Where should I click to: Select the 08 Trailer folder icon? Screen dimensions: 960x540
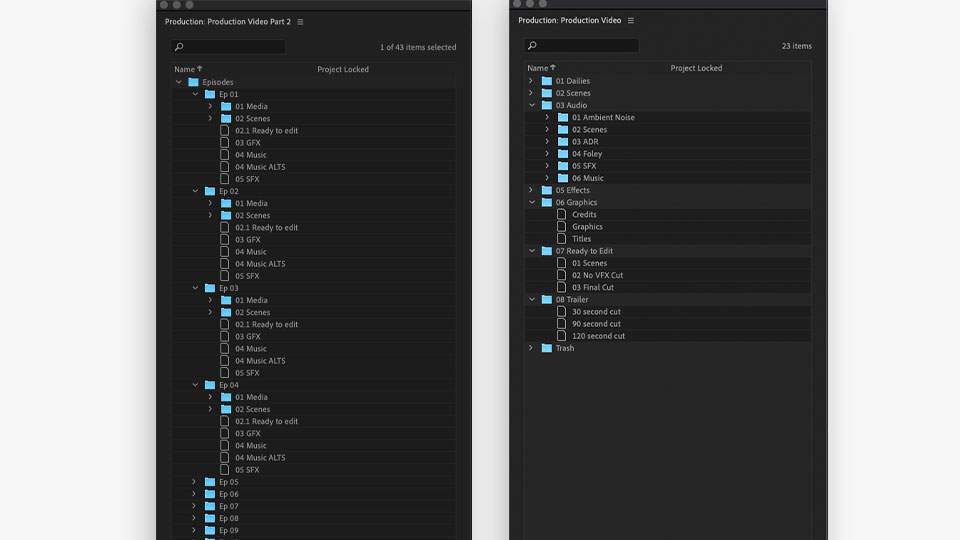547,299
